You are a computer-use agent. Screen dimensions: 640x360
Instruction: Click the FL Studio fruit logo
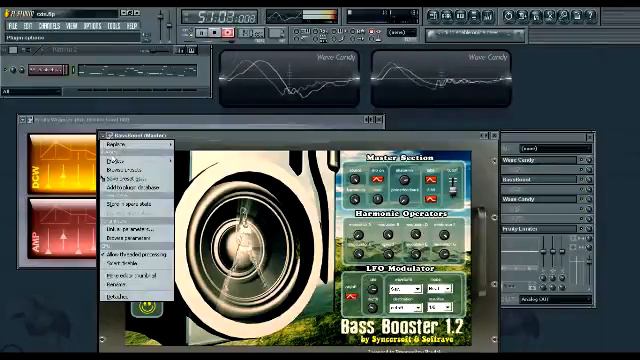pyautogui.click(x=7, y=13)
